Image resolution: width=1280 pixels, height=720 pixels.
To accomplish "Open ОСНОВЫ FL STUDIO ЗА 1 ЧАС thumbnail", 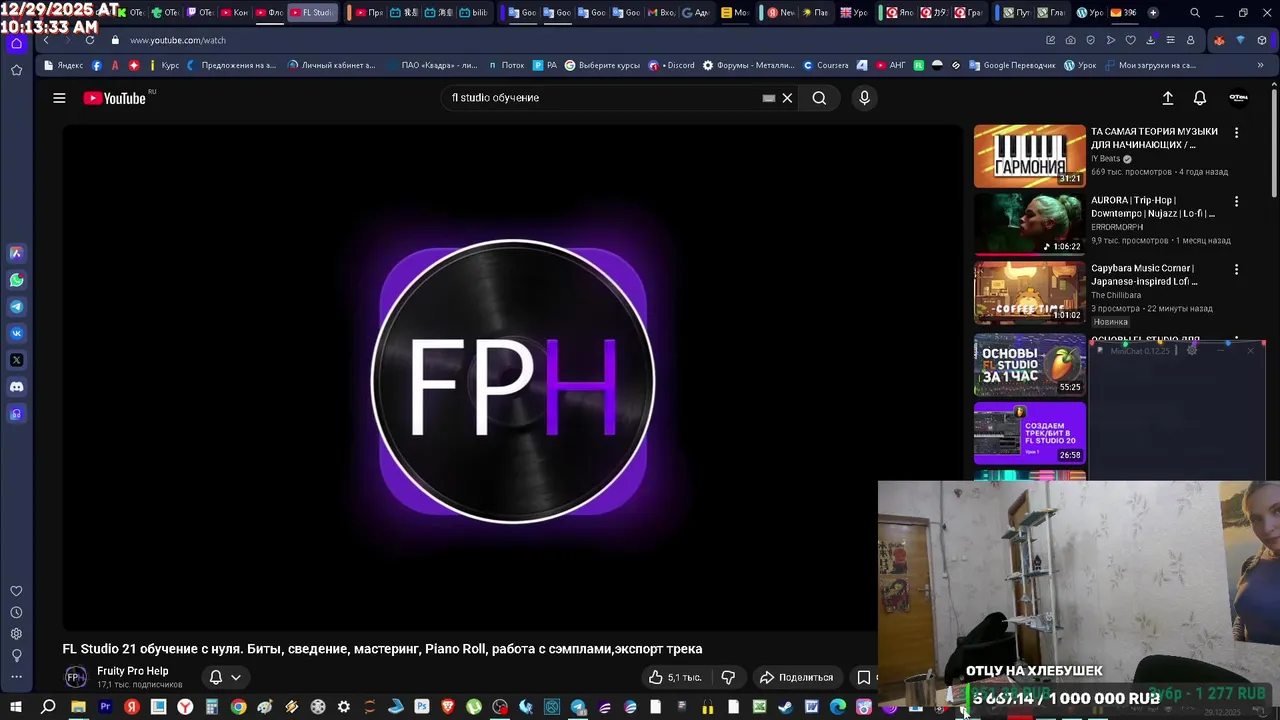I will click(1030, 365).
